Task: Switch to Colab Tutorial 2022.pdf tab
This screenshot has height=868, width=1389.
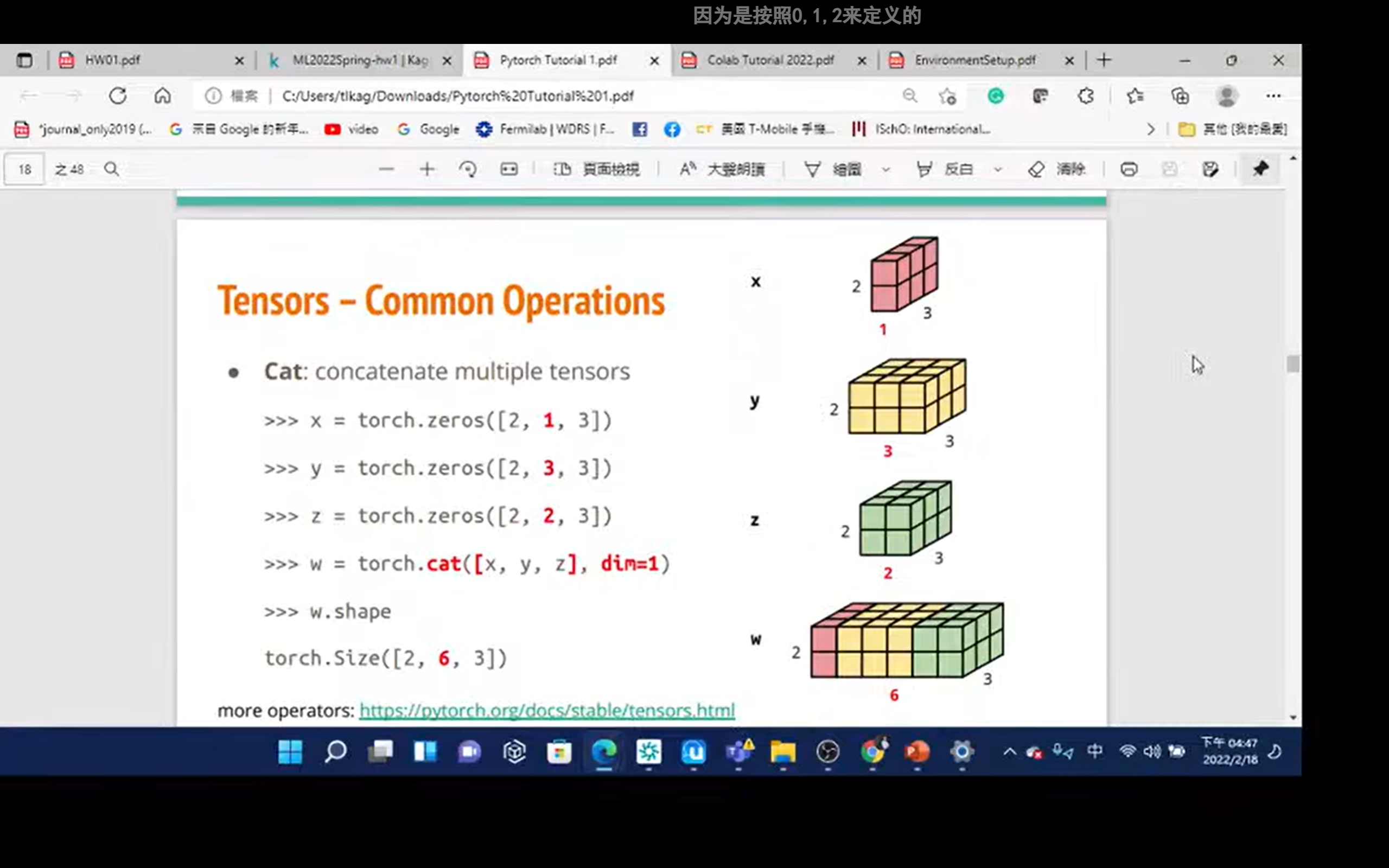Action: [769, 60]
